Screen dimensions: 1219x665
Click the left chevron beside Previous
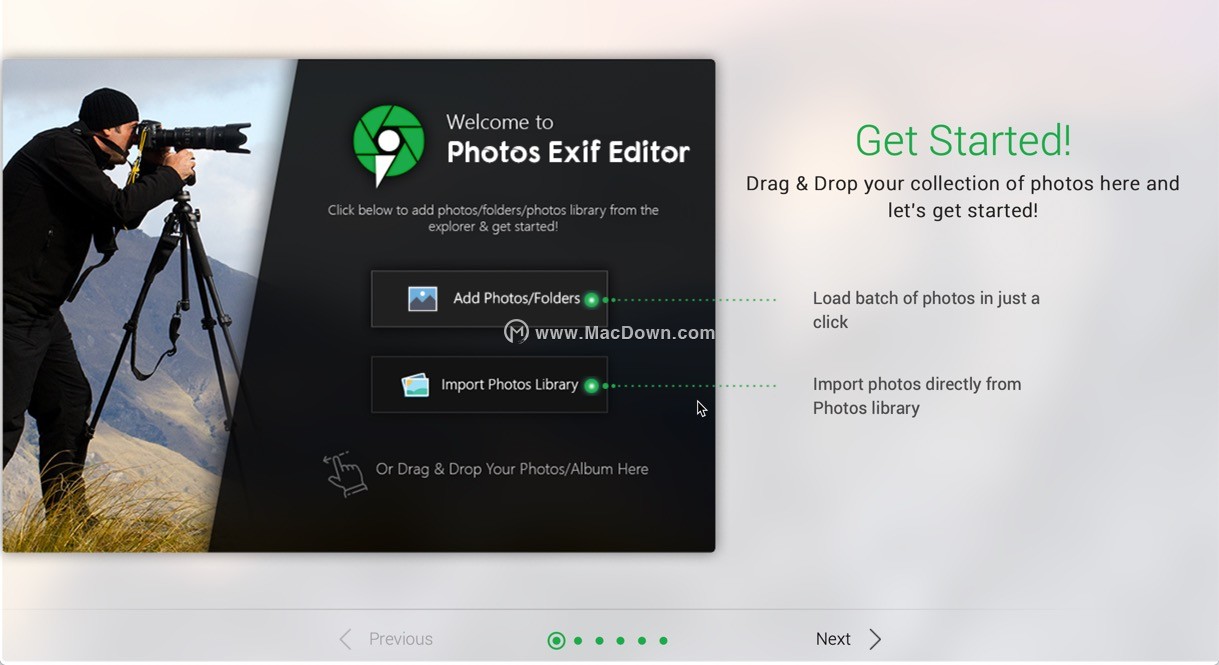click(345, 639)
